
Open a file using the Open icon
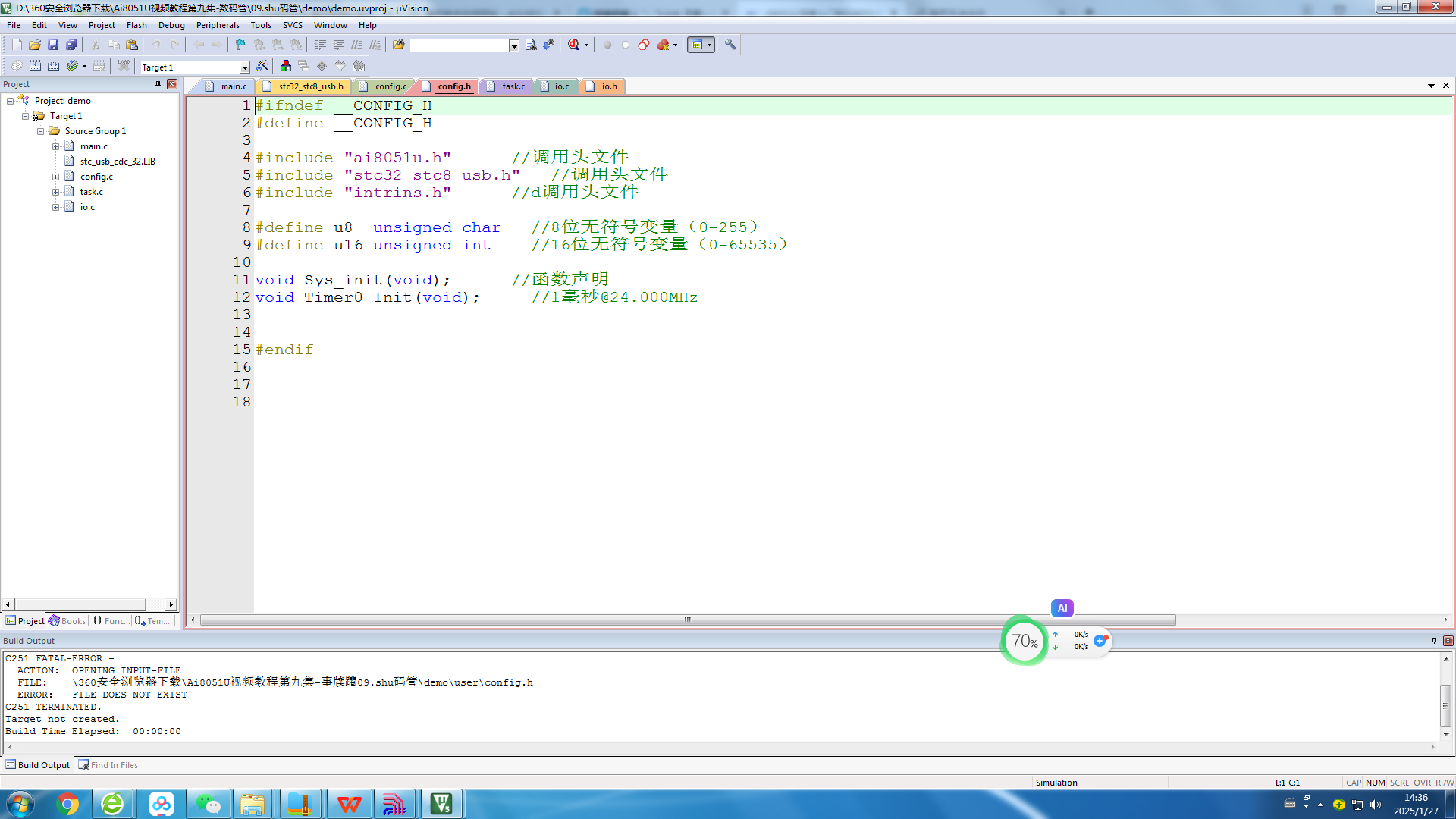click(35, 45)
